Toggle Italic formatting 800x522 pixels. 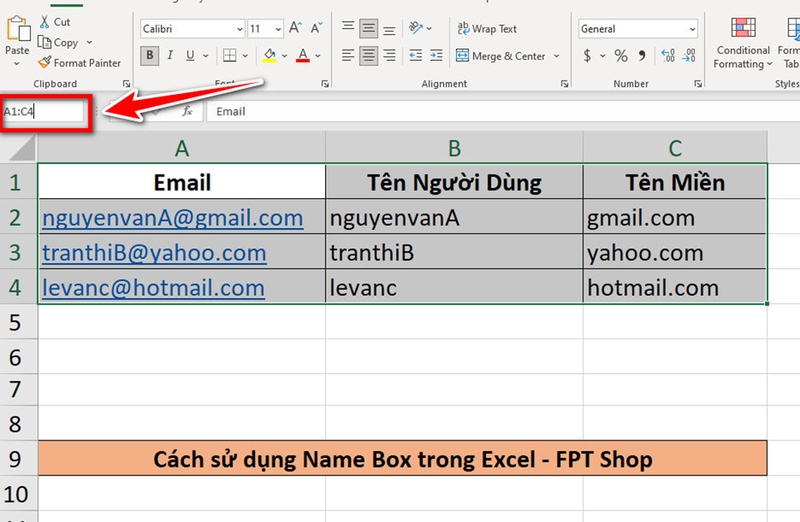coord(170,56)
